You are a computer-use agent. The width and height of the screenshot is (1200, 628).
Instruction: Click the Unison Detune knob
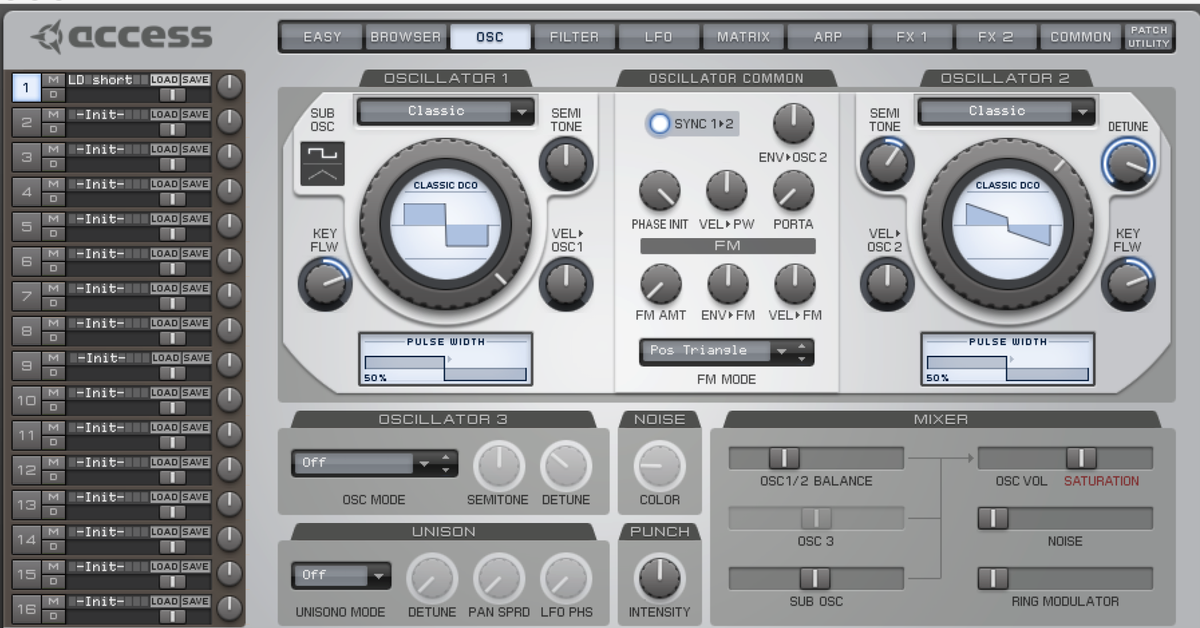[432, 578]
